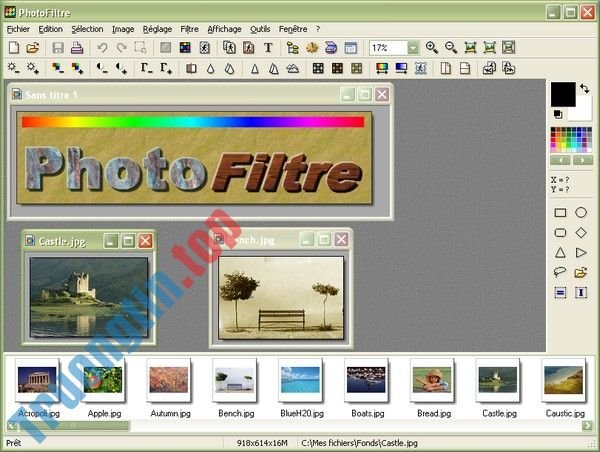Screen dimensions: 600x452
Task: Select the Ellipse selection shape
Action: tap(581, 212)
